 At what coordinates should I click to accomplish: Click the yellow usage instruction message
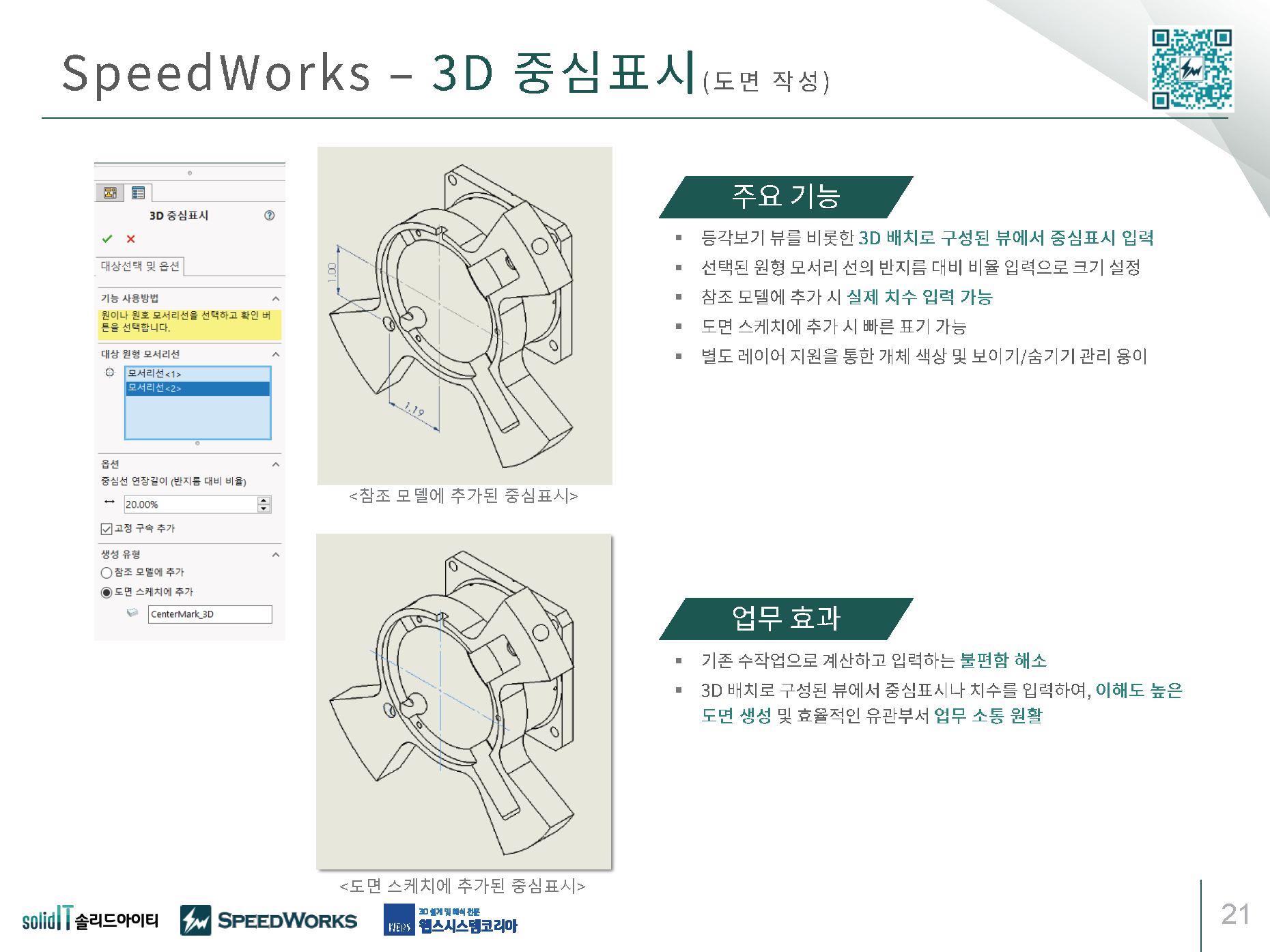click(x=190, y=324)
